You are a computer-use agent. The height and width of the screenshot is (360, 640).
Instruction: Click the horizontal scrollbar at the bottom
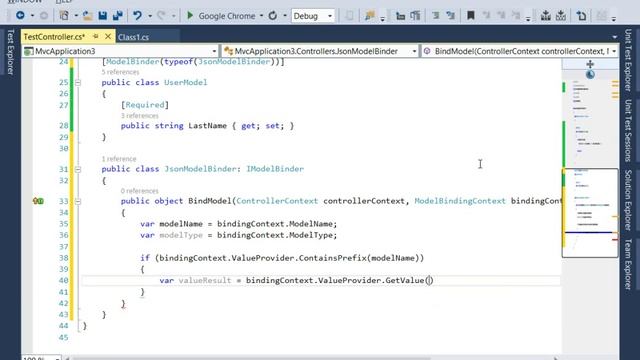251,358
